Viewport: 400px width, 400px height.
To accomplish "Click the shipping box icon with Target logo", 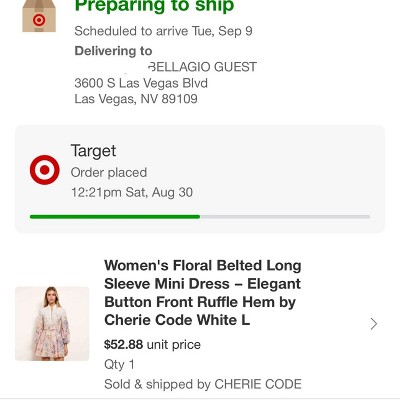I will [39, 16].
